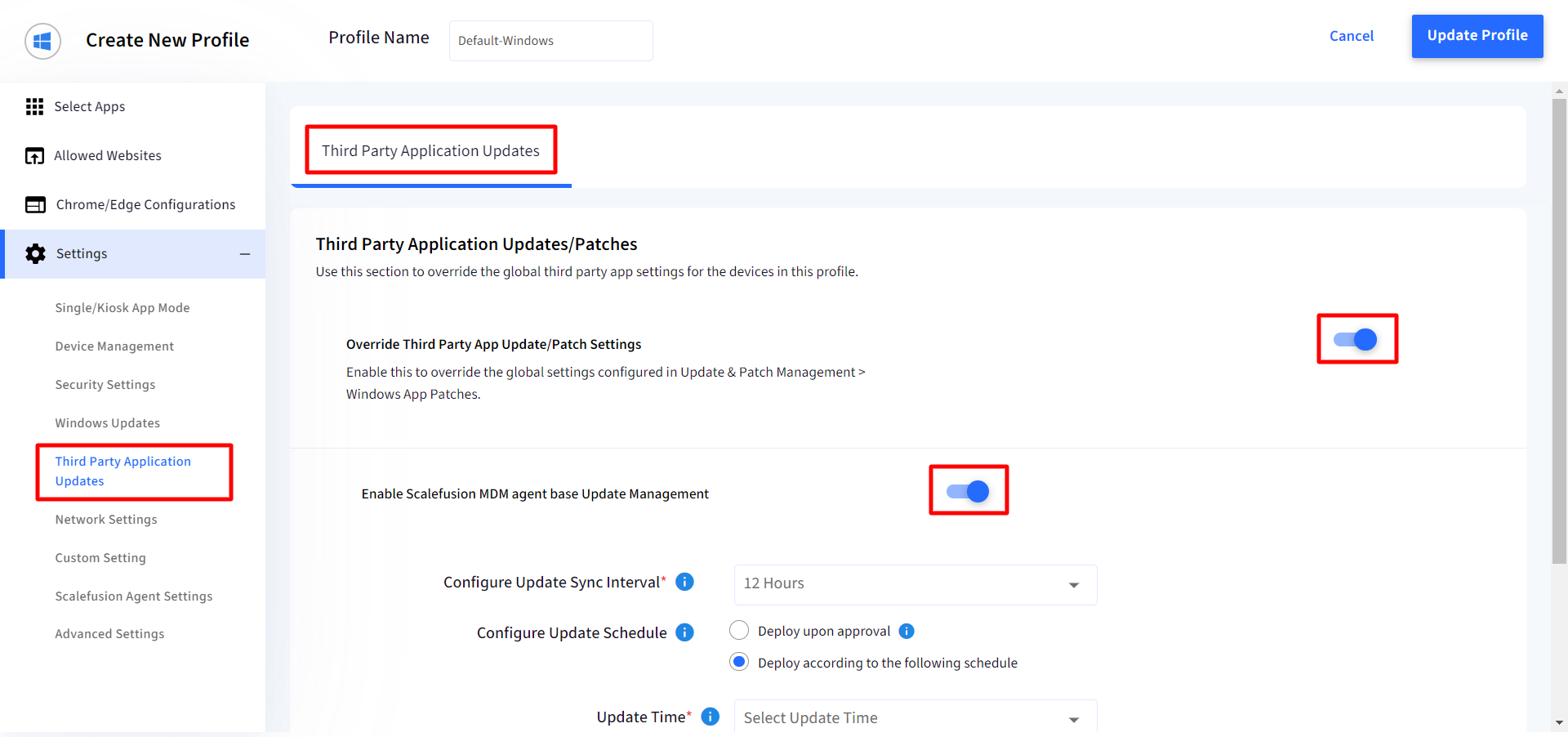
Task: Open Network Settings submenu item
Action: click(106, 520)
